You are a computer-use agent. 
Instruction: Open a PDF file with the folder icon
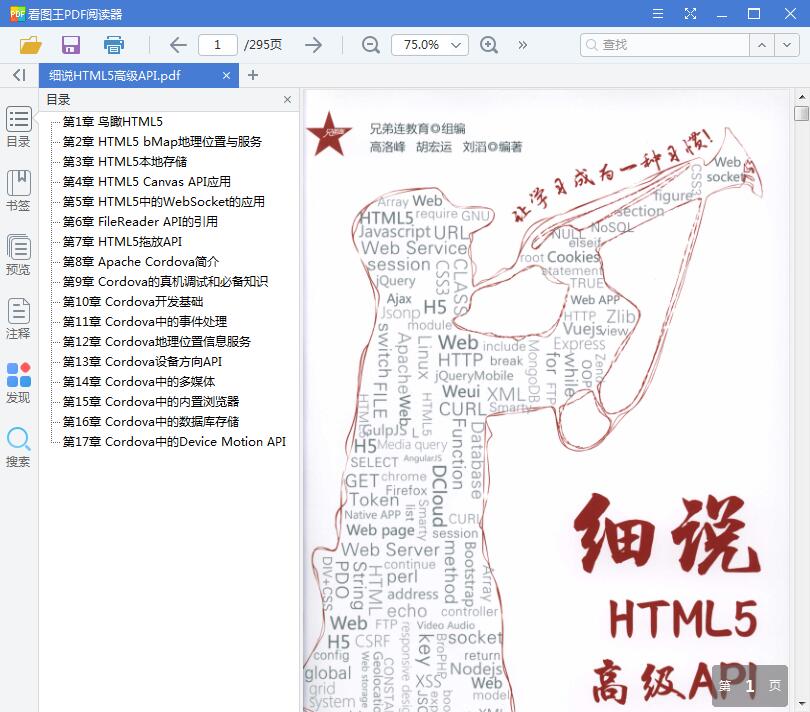pos(29,45)
